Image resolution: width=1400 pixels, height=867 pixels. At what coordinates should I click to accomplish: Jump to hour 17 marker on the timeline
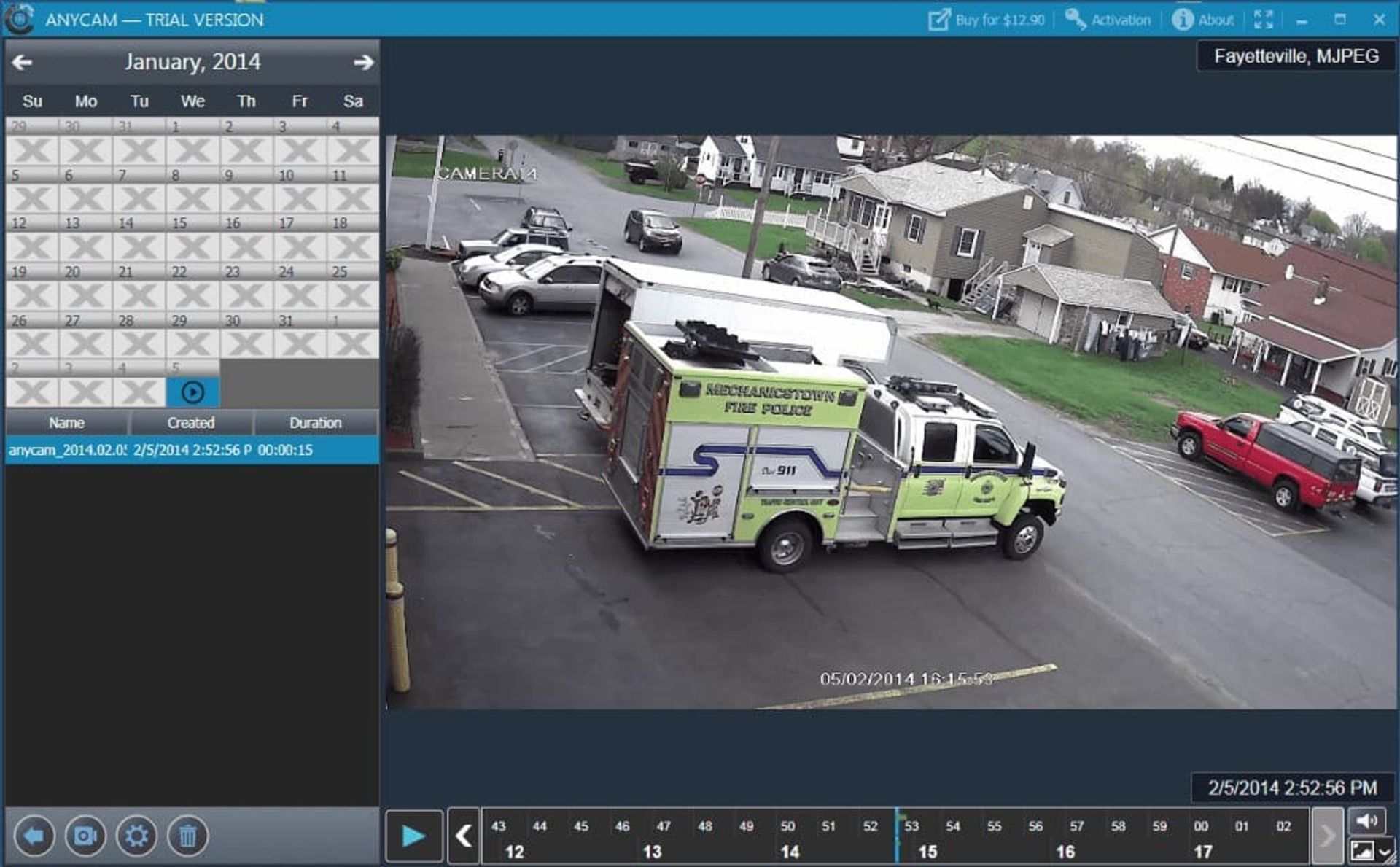[x=1203, y=852]
